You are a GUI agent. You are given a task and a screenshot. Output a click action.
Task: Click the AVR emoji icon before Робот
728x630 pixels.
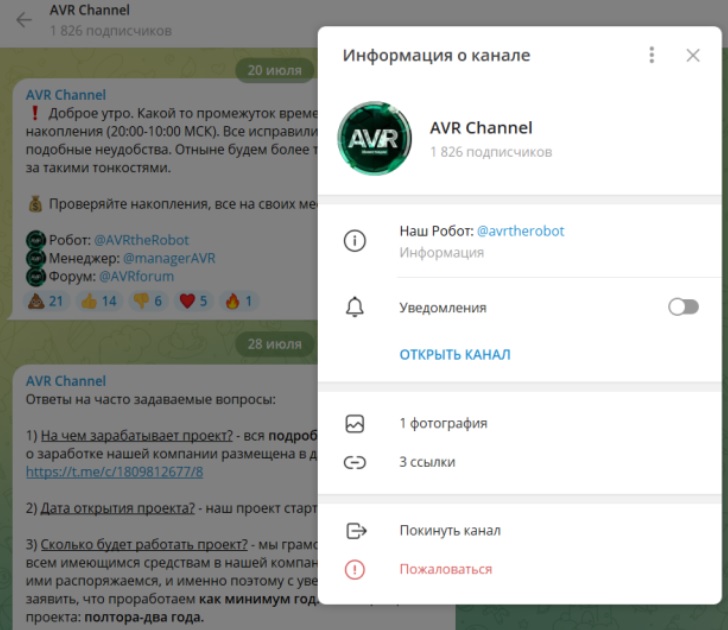36,240
